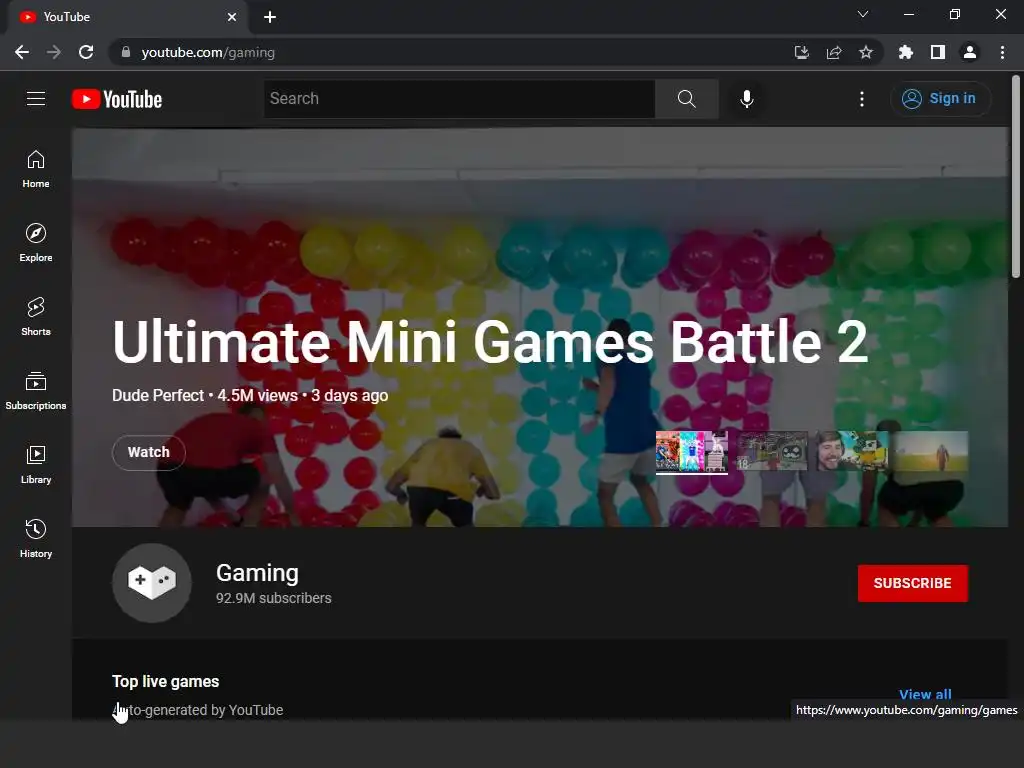Click in the YouTube Search field
Viewport: 1024px width, 768px height.
pos(459,99)
